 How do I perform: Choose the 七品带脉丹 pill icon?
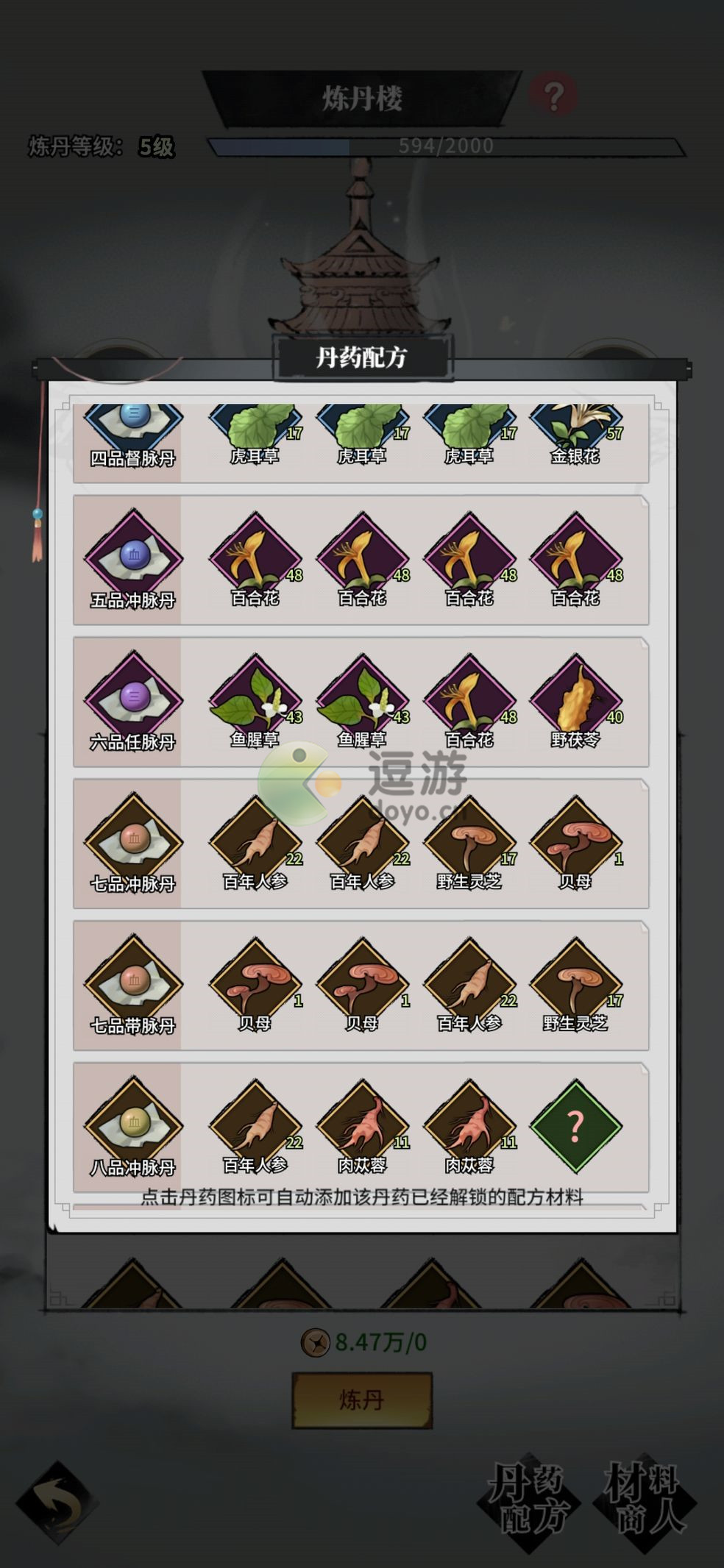click(x=133, y=982)
